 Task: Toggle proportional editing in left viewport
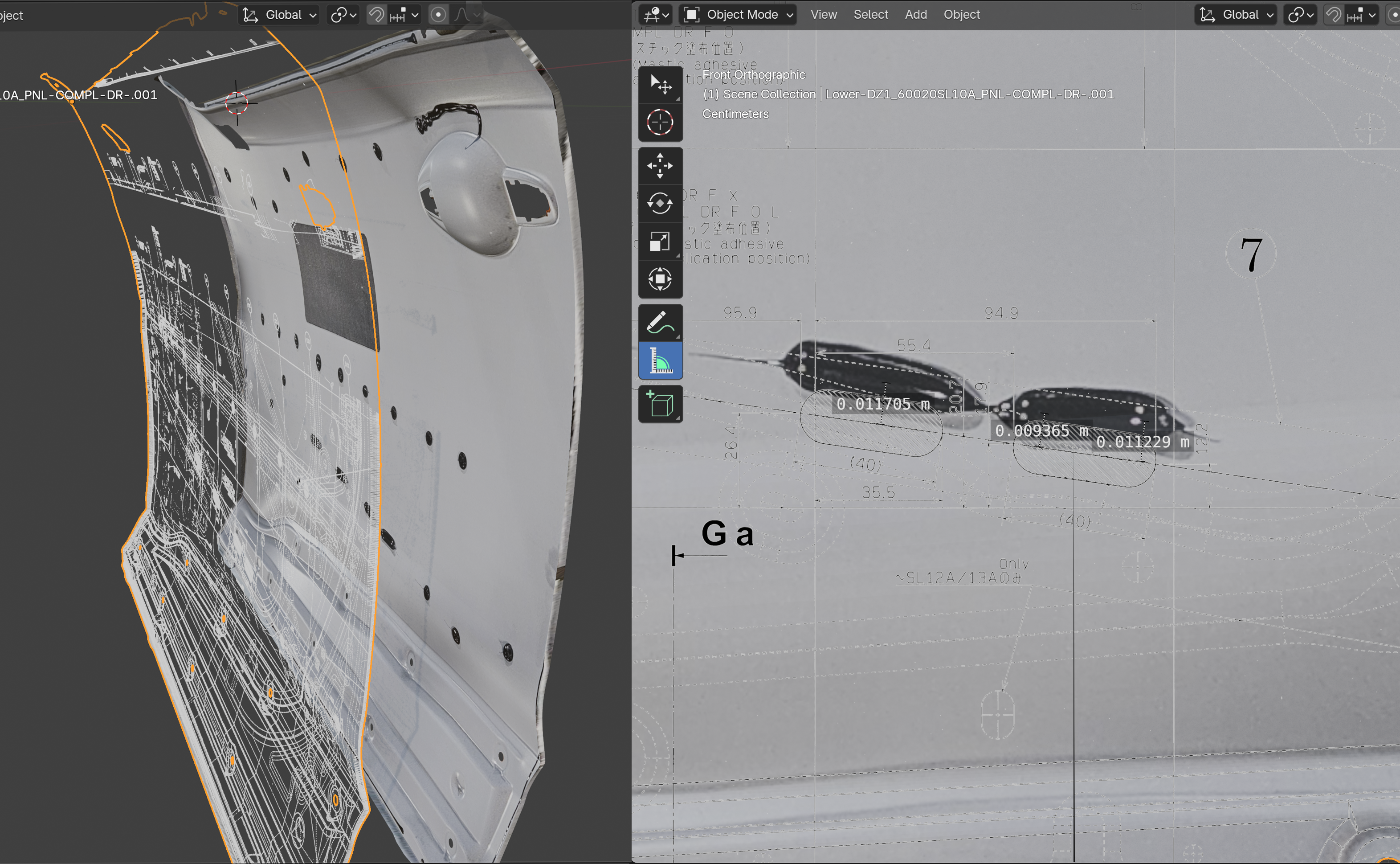pyautogui.click(x=438, y=15)
